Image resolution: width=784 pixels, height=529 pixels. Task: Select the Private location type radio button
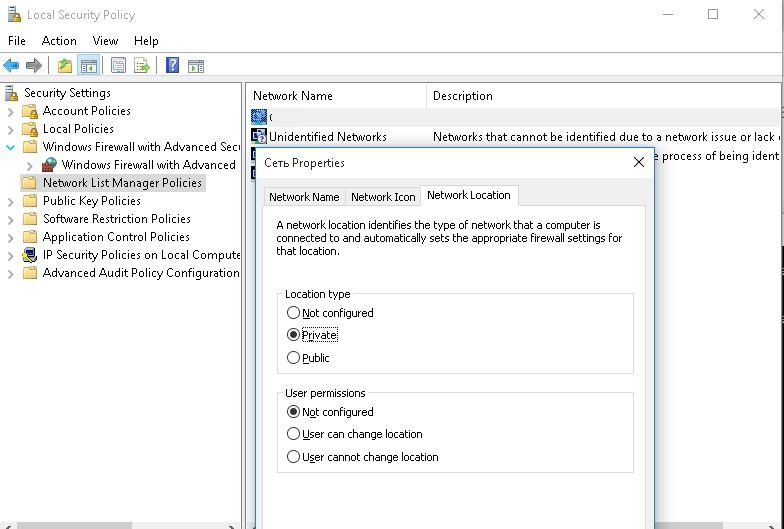click(293, 334)
